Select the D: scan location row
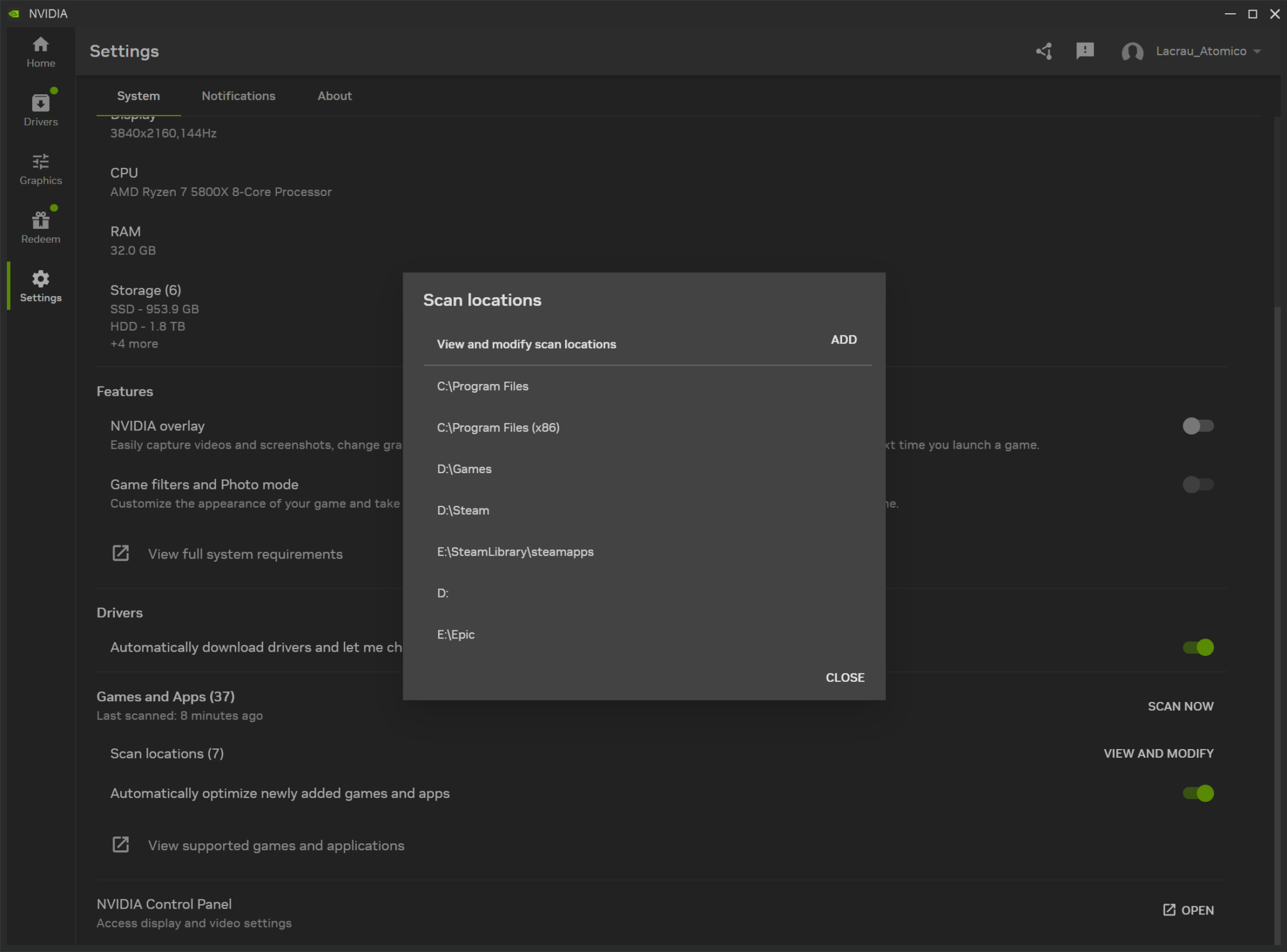Image resolution: width=1287 pixels, height=952 pixels. click(647, 594)
